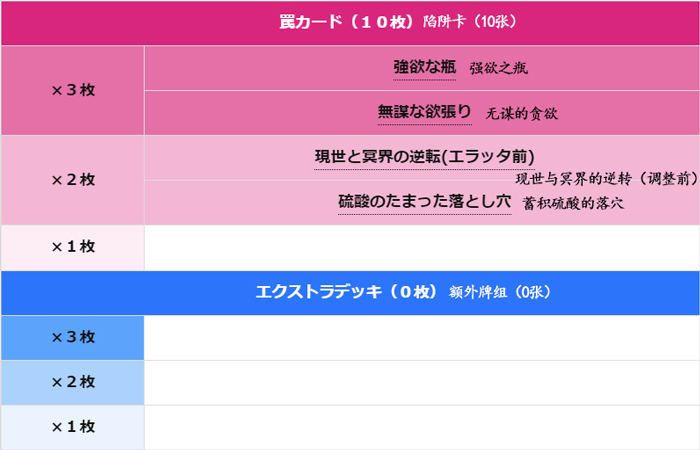Select the ×１枚 cell in the Extra Deck section
The image size is (700, 450).
tap(72, 427)
